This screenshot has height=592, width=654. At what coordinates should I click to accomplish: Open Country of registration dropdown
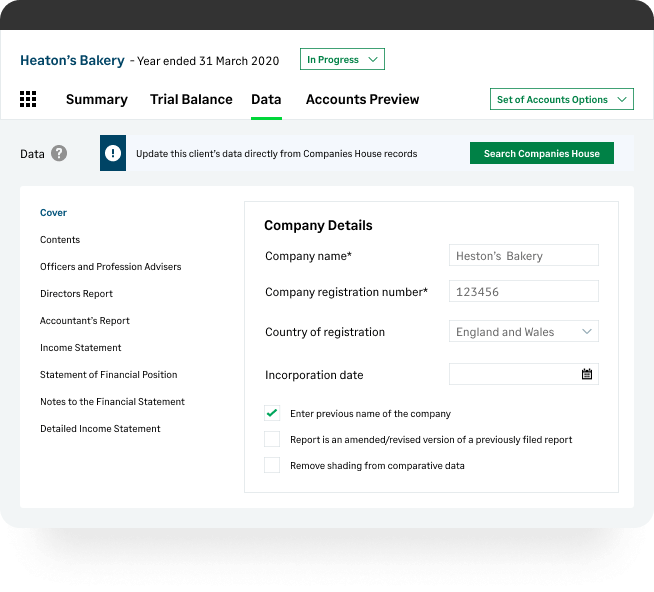523,332
